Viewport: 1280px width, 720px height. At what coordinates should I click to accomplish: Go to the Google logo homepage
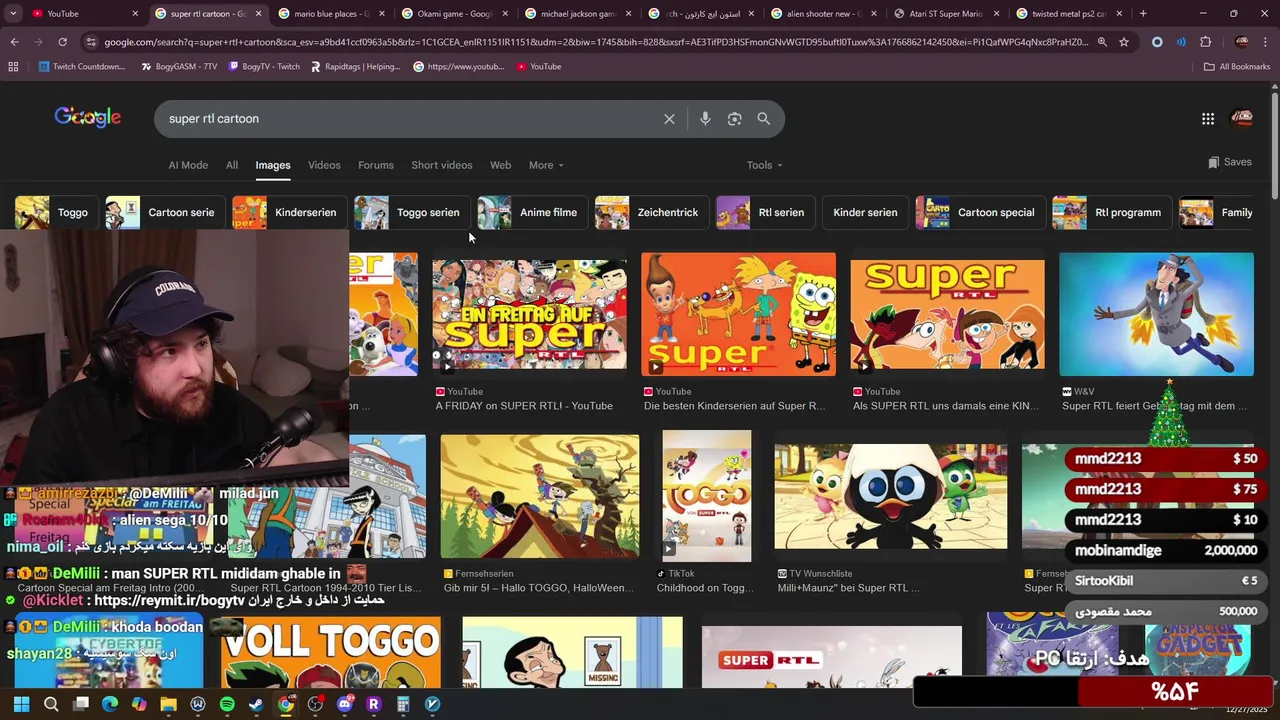click(88, 118)
